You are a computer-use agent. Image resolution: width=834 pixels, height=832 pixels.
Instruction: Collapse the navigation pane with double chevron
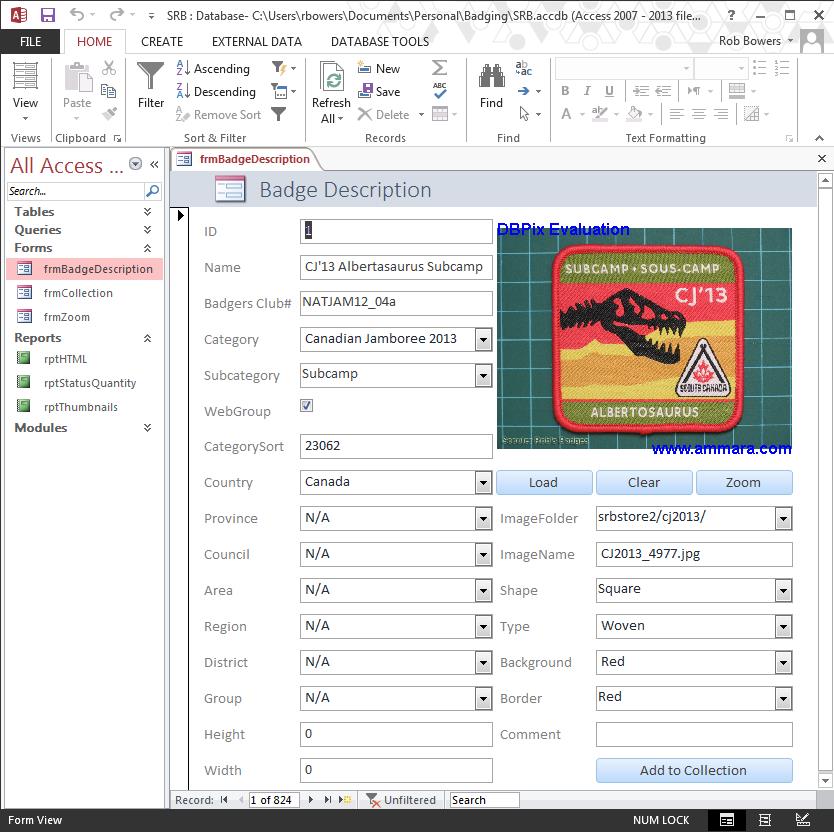point(154,164)
